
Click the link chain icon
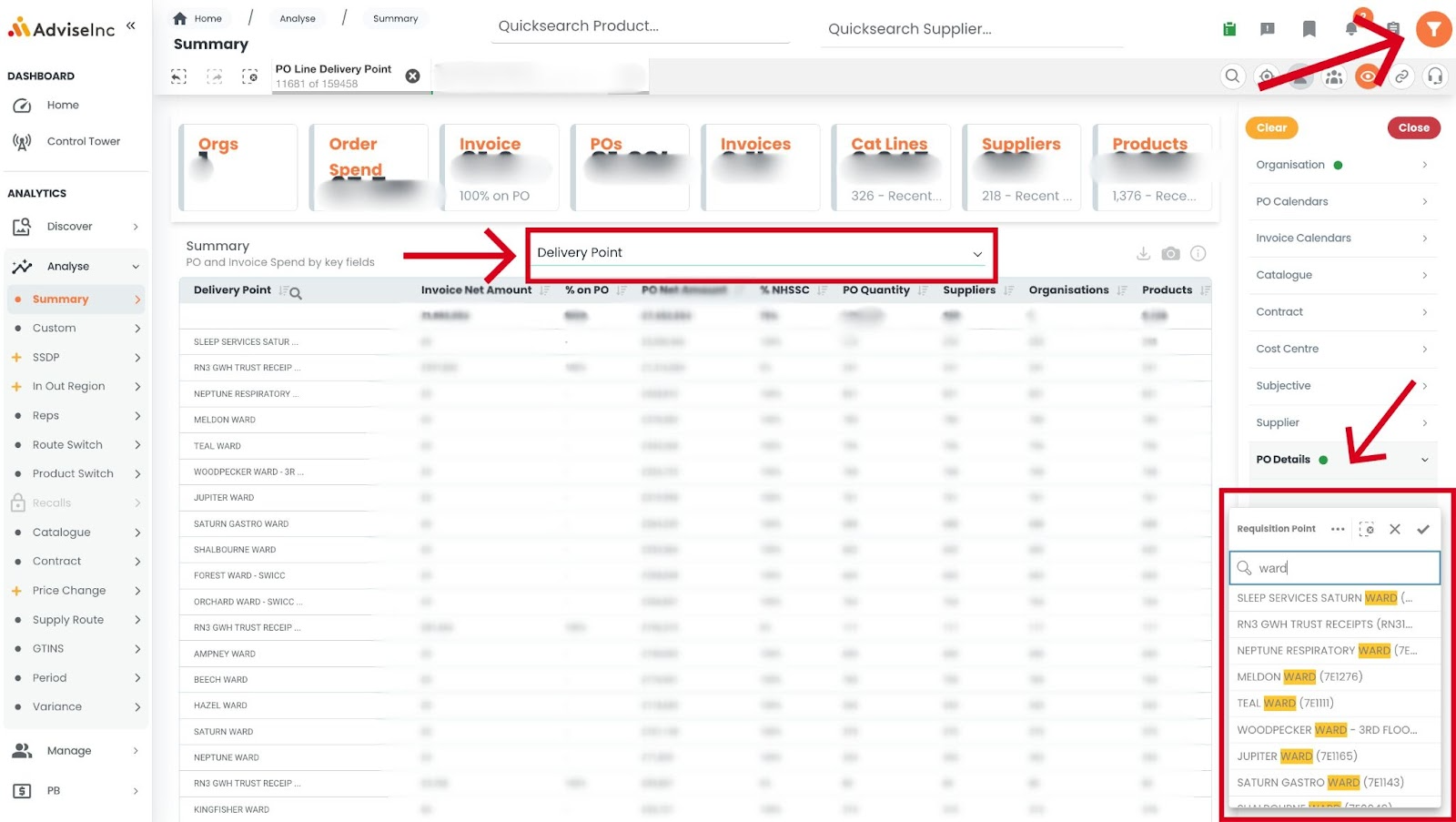(1402, 76)
